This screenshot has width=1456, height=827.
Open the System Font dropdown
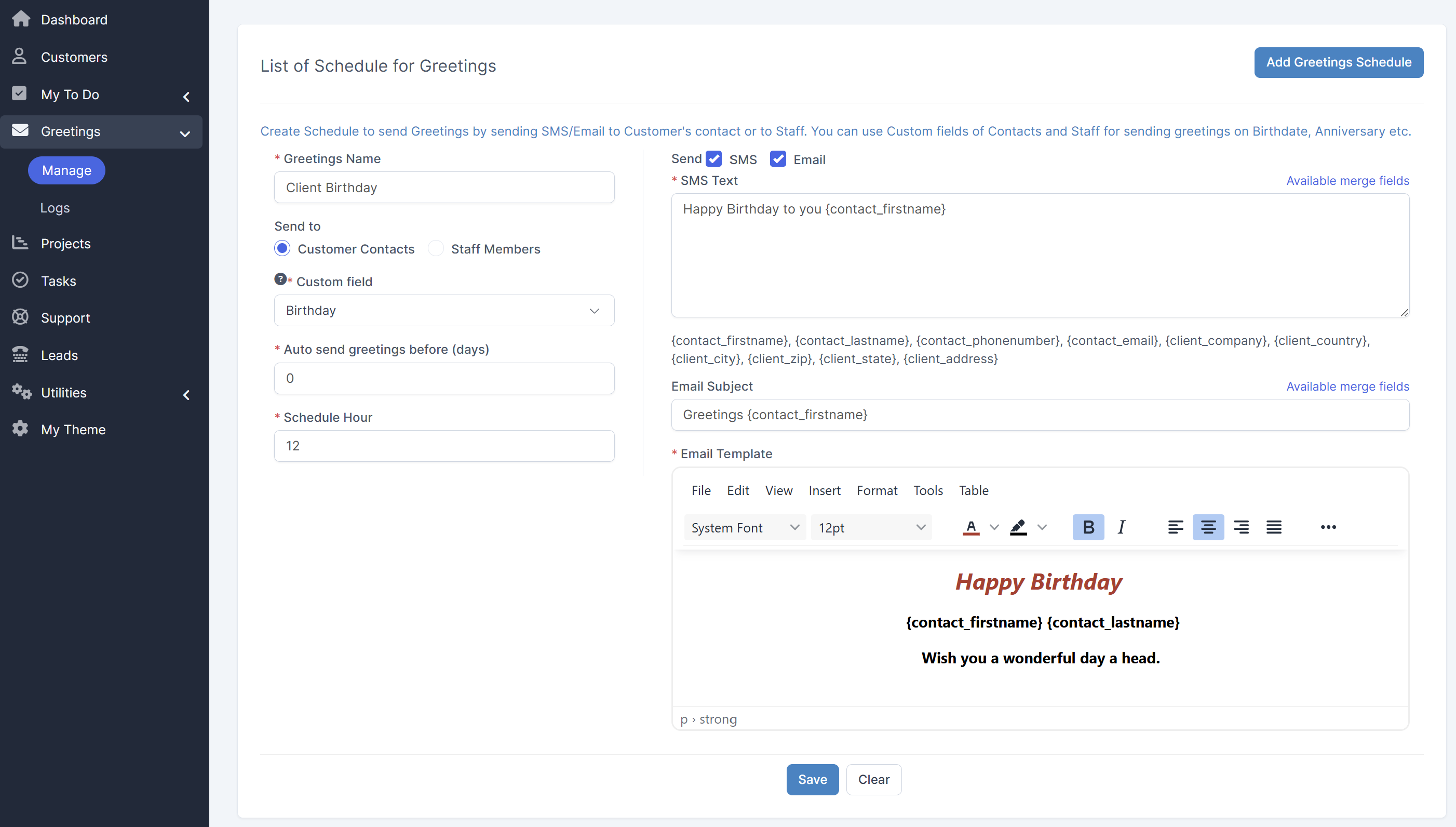744,527
